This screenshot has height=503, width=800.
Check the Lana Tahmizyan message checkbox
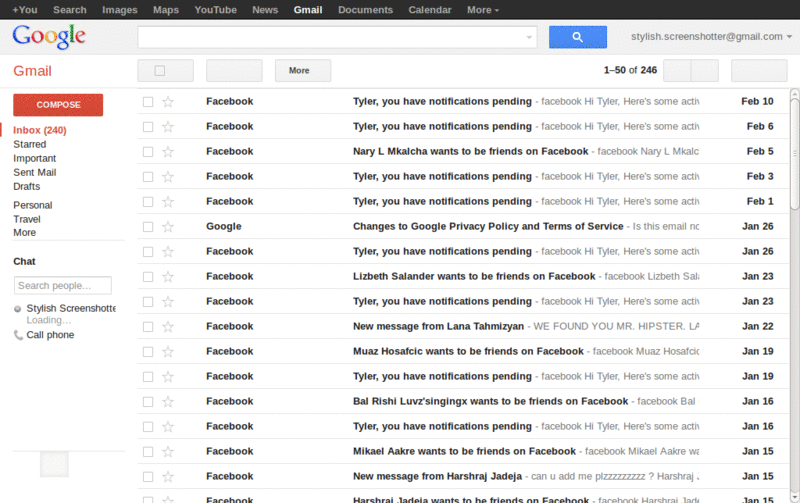point(148,326)
